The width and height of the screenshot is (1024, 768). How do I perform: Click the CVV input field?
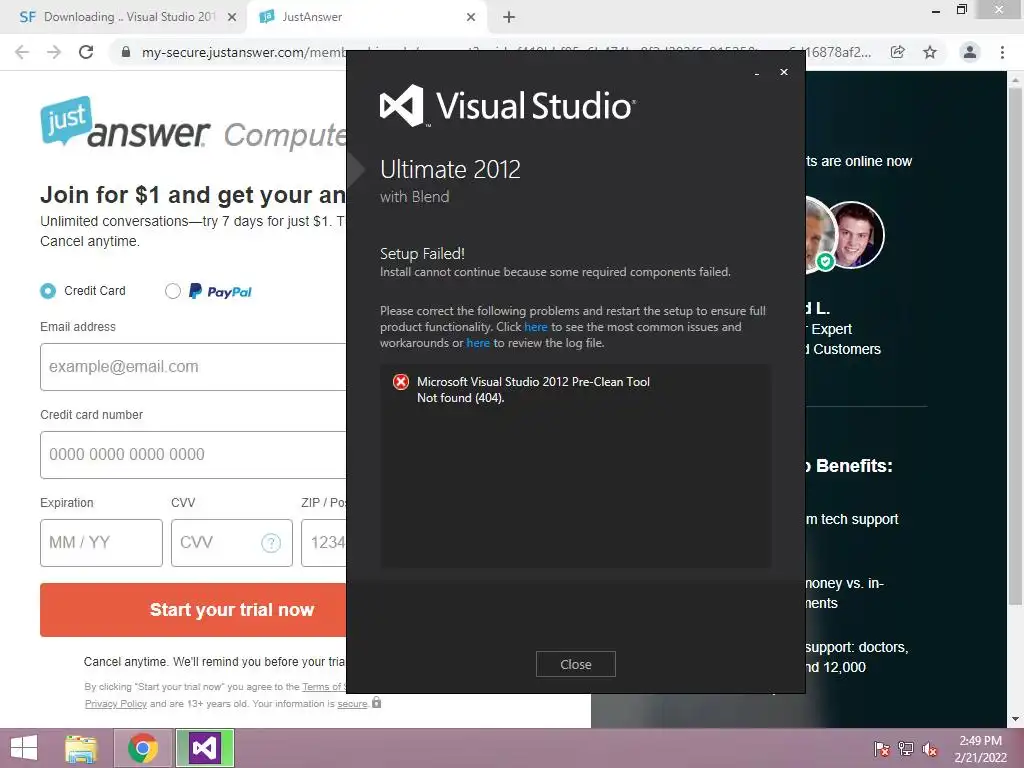(x=232, y=543)
